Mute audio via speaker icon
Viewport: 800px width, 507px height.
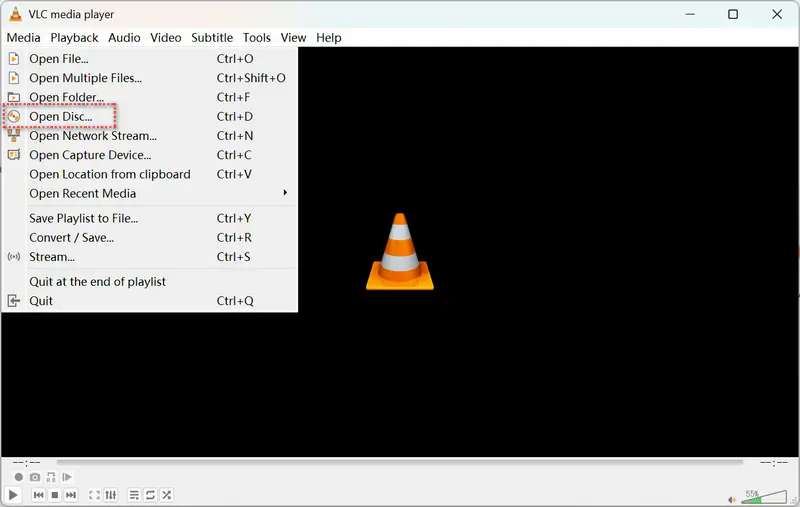732,500
